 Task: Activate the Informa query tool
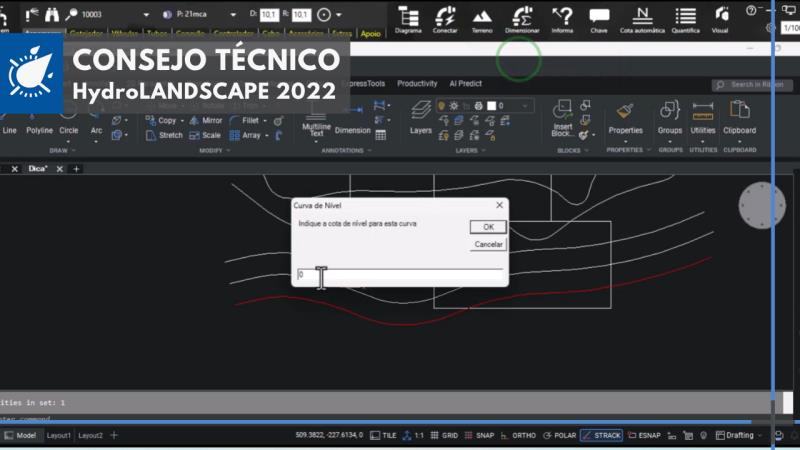pos(562,19)
